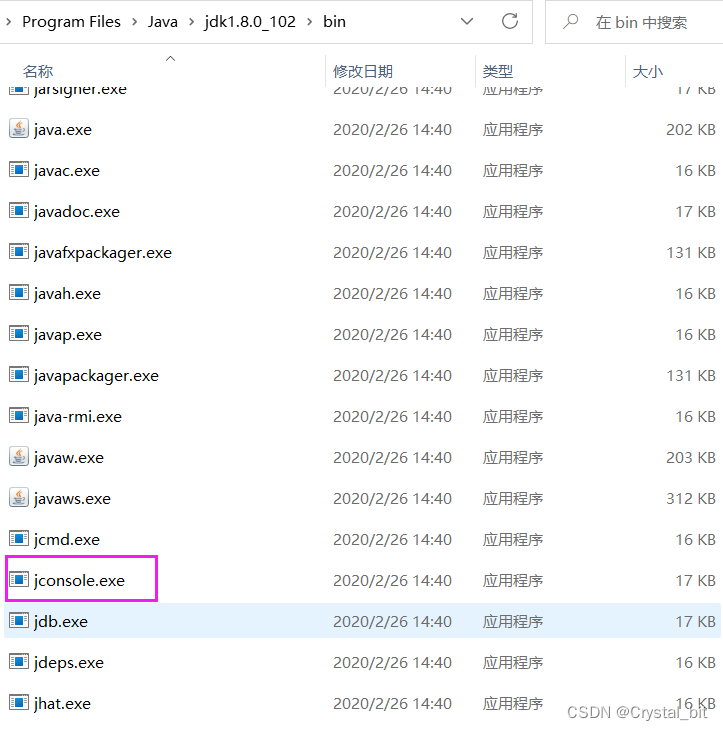Select the javapackager.exe file name
723x731 pixels.
(96, 376)
